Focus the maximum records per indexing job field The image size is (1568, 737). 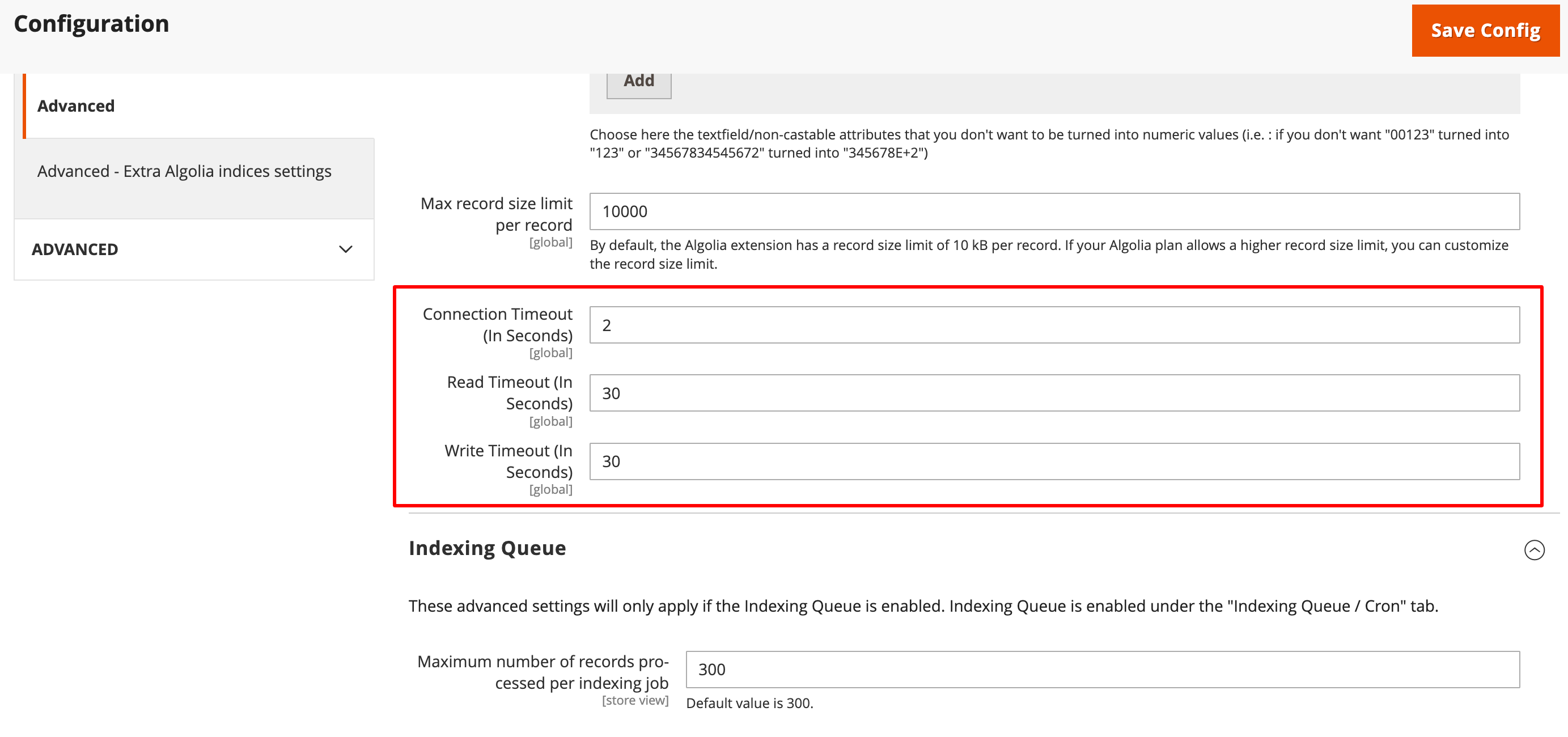[1102, 670]
